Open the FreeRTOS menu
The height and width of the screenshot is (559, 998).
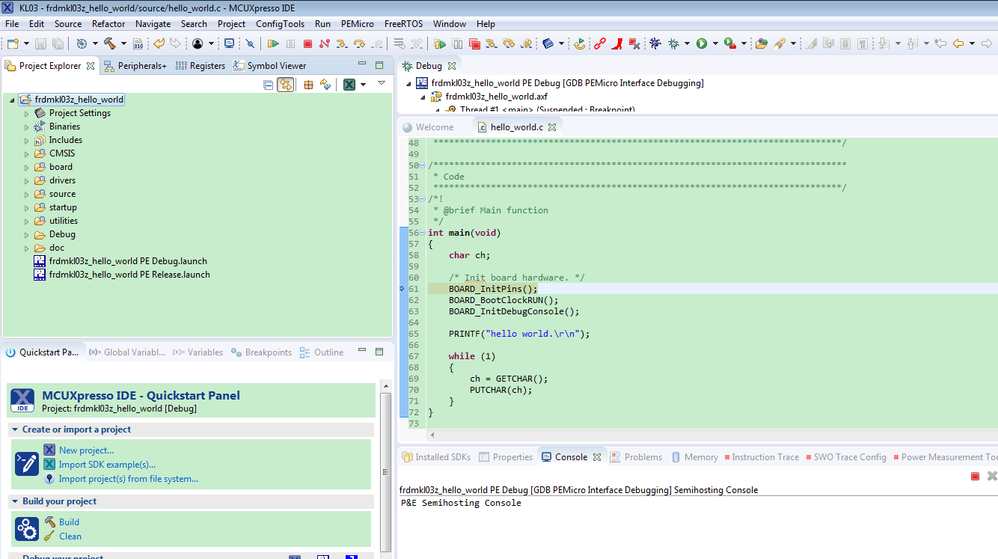[405, 23]
